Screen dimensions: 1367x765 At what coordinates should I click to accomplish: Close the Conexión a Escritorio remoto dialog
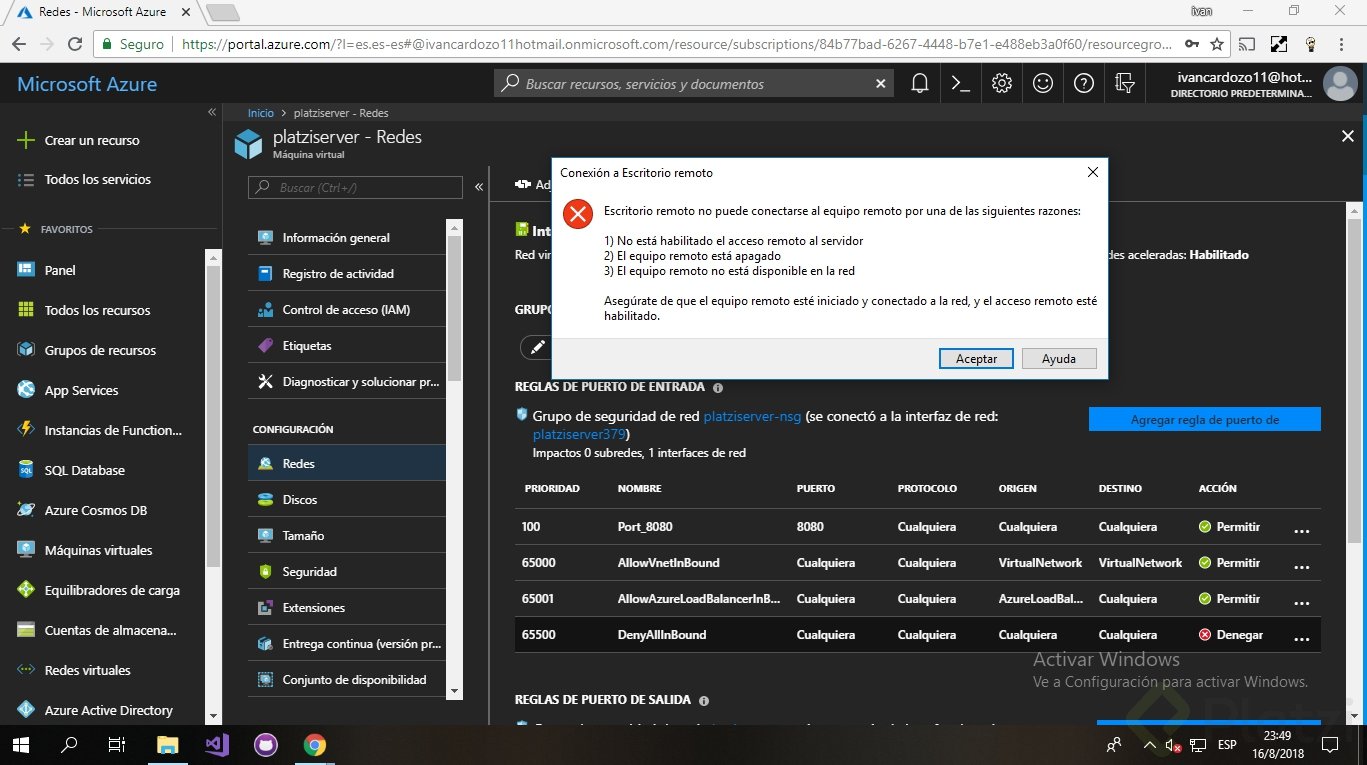[x=1093, y=172]
